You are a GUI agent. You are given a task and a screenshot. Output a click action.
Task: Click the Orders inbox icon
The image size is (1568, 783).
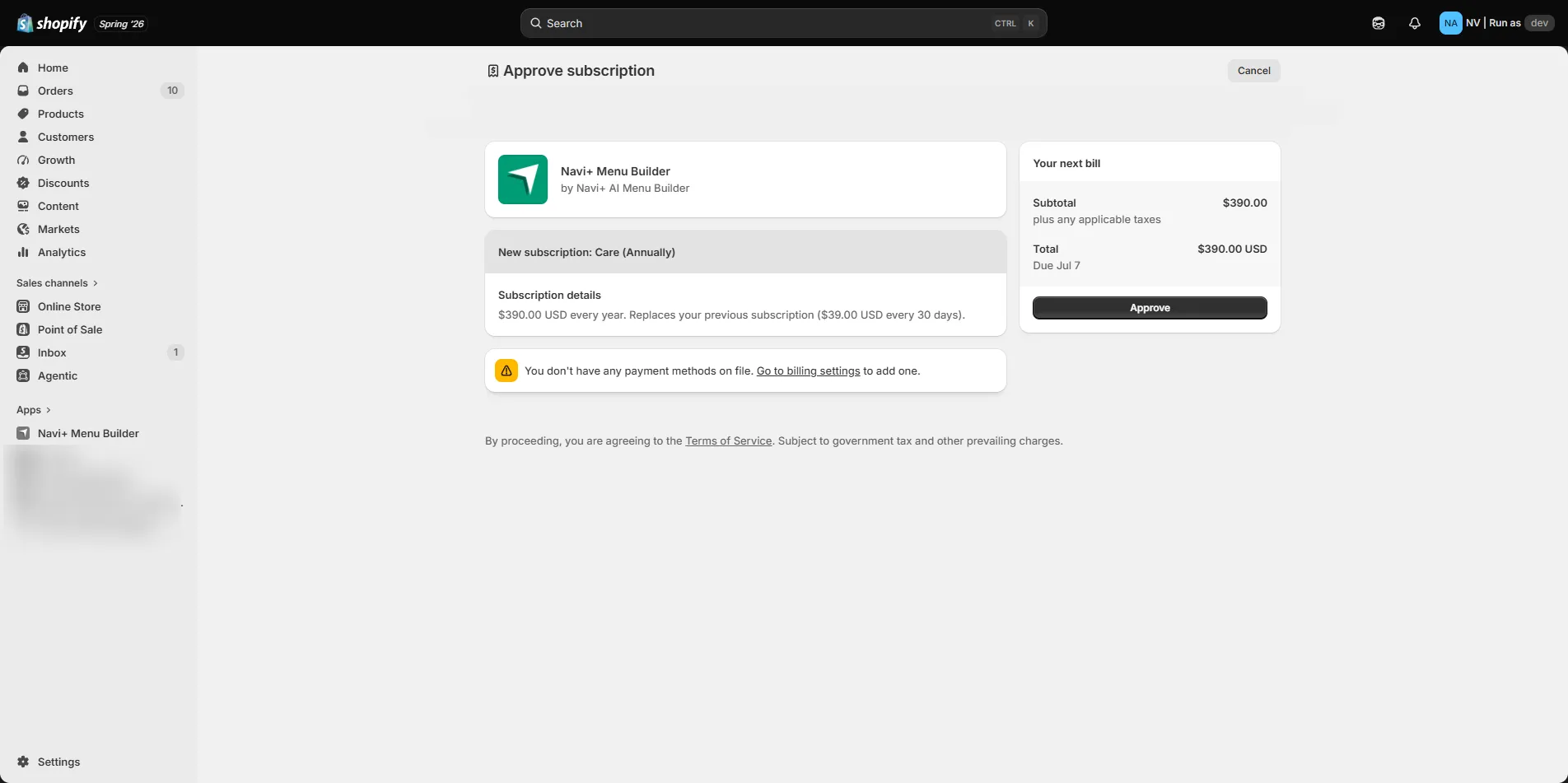point(23,91)
